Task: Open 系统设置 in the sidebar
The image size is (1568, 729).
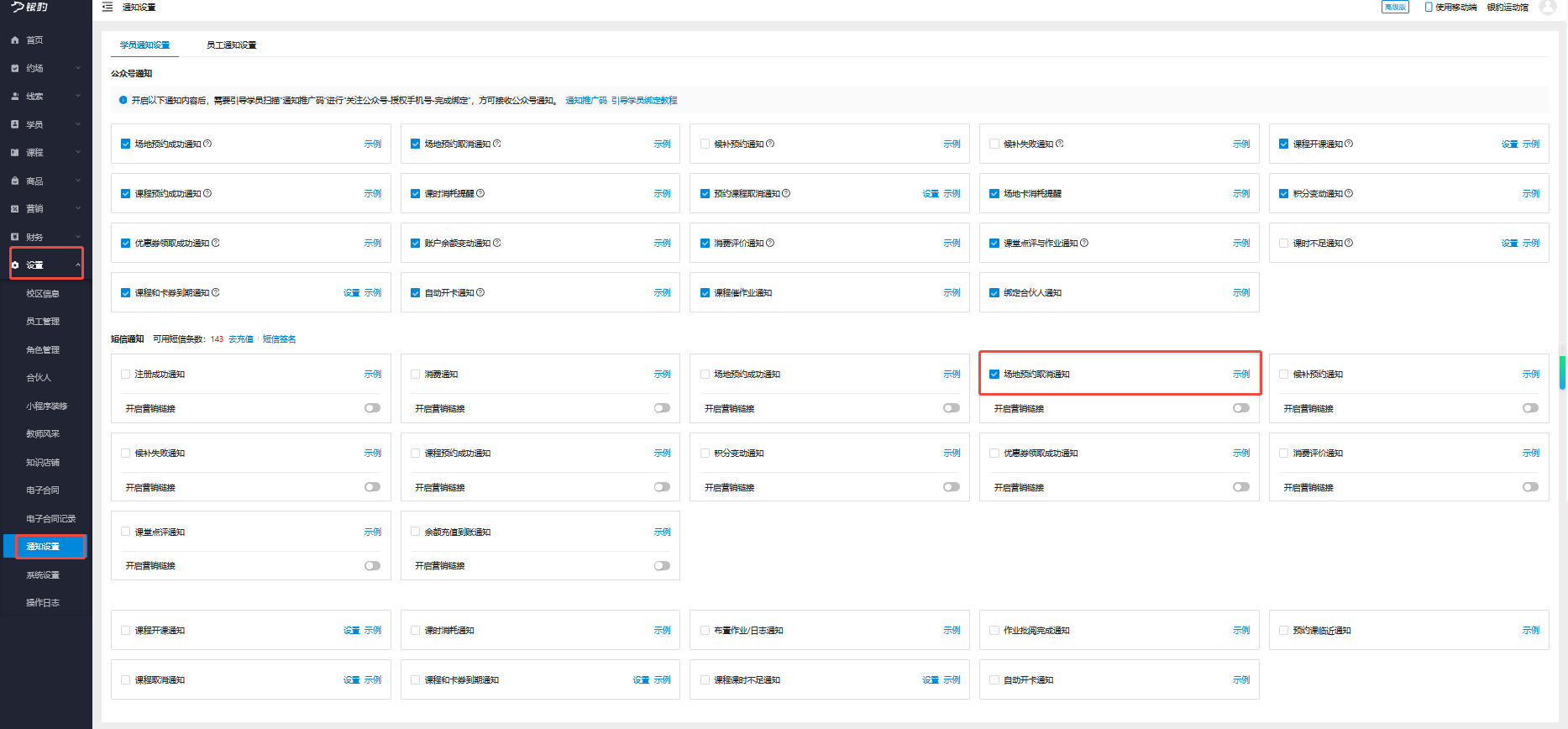Action: 43,575
